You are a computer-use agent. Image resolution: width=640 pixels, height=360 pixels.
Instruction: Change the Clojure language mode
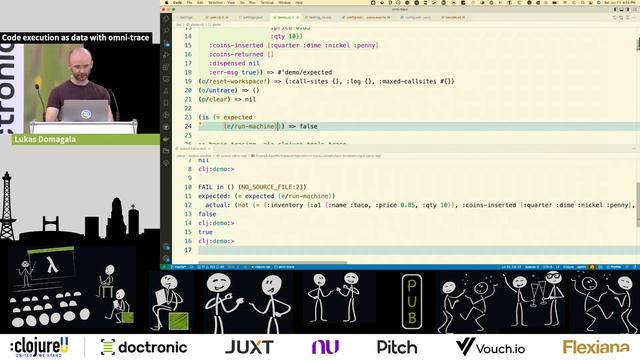coord(569,267)
